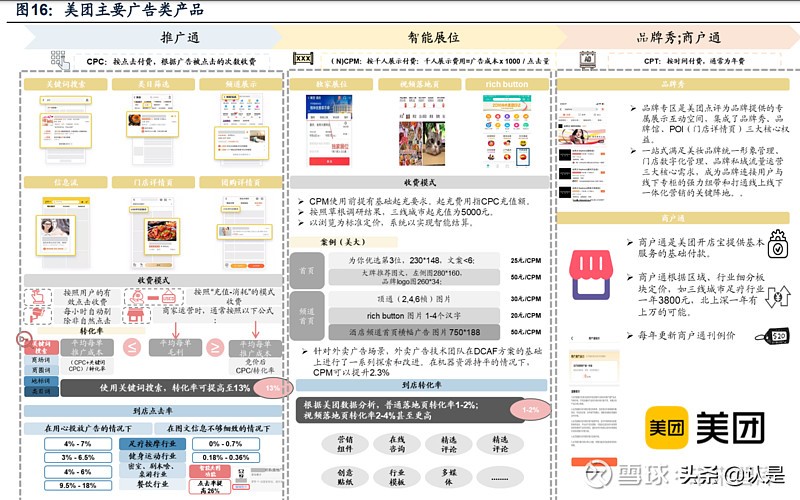Click the 平均每单毛利 gray box

[x=176, y=347]
